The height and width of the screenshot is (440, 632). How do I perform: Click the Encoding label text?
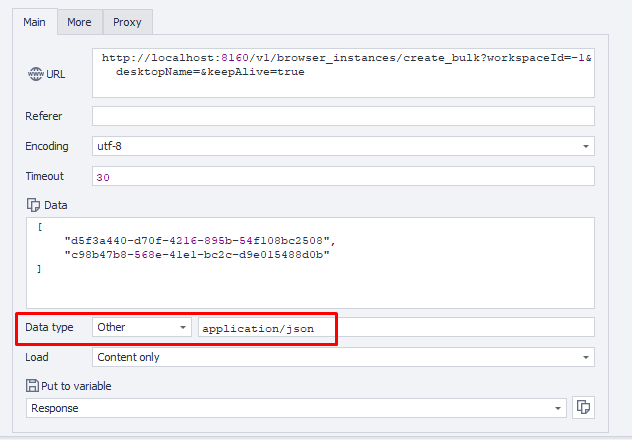coord(47,146)
